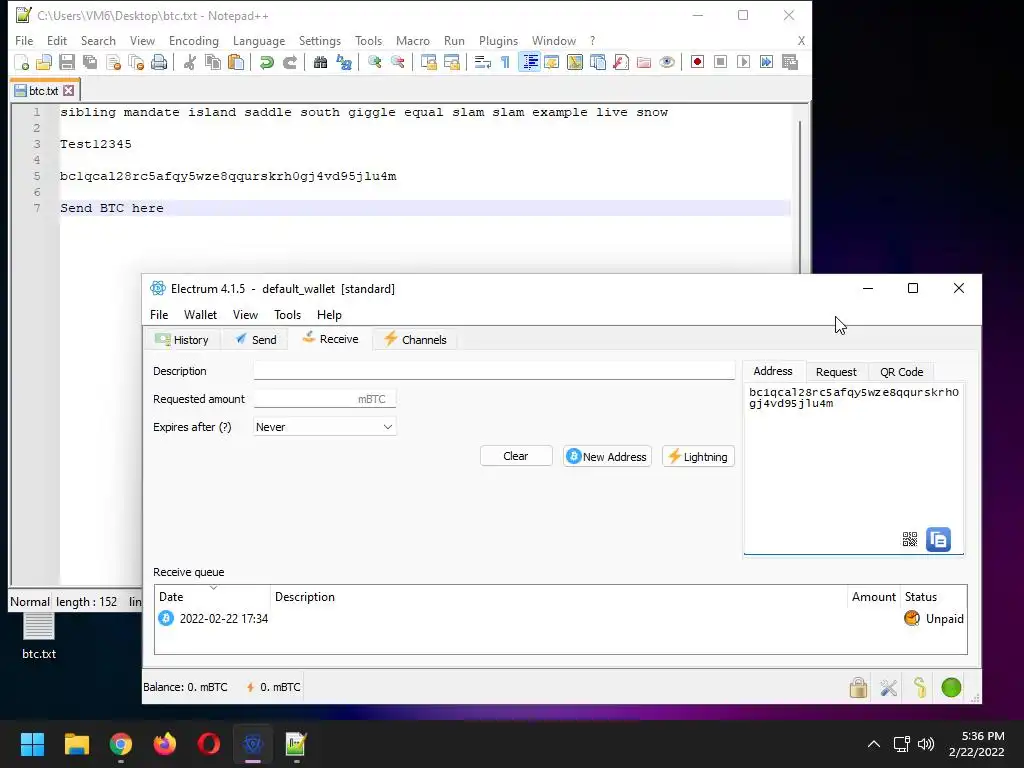This screenshot has width=1024, height=768.
Task: Toggle Monitoring eye icon in Notepad++
Action: coord(667,62)
